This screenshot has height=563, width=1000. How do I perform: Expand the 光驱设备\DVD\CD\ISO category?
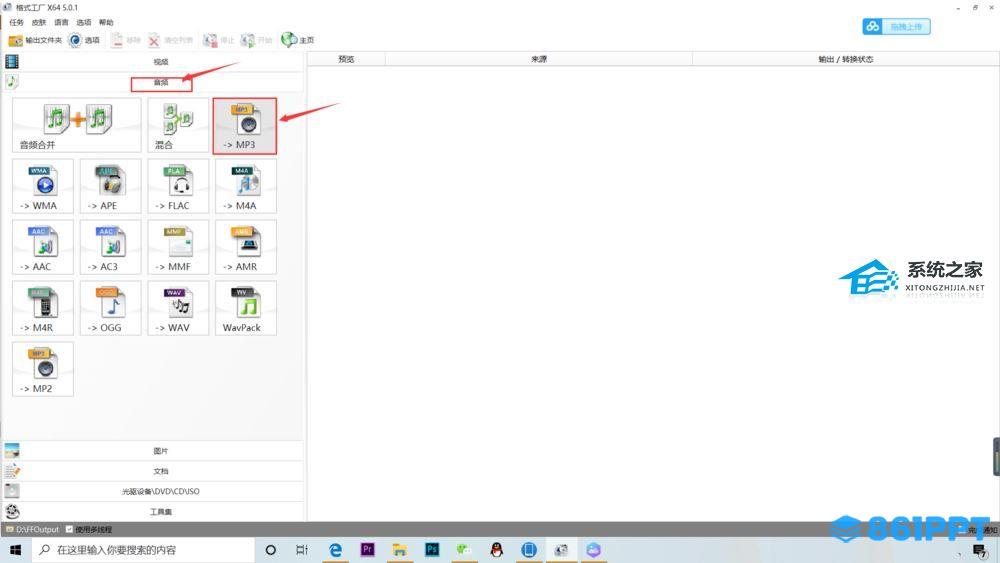[153, 492]
